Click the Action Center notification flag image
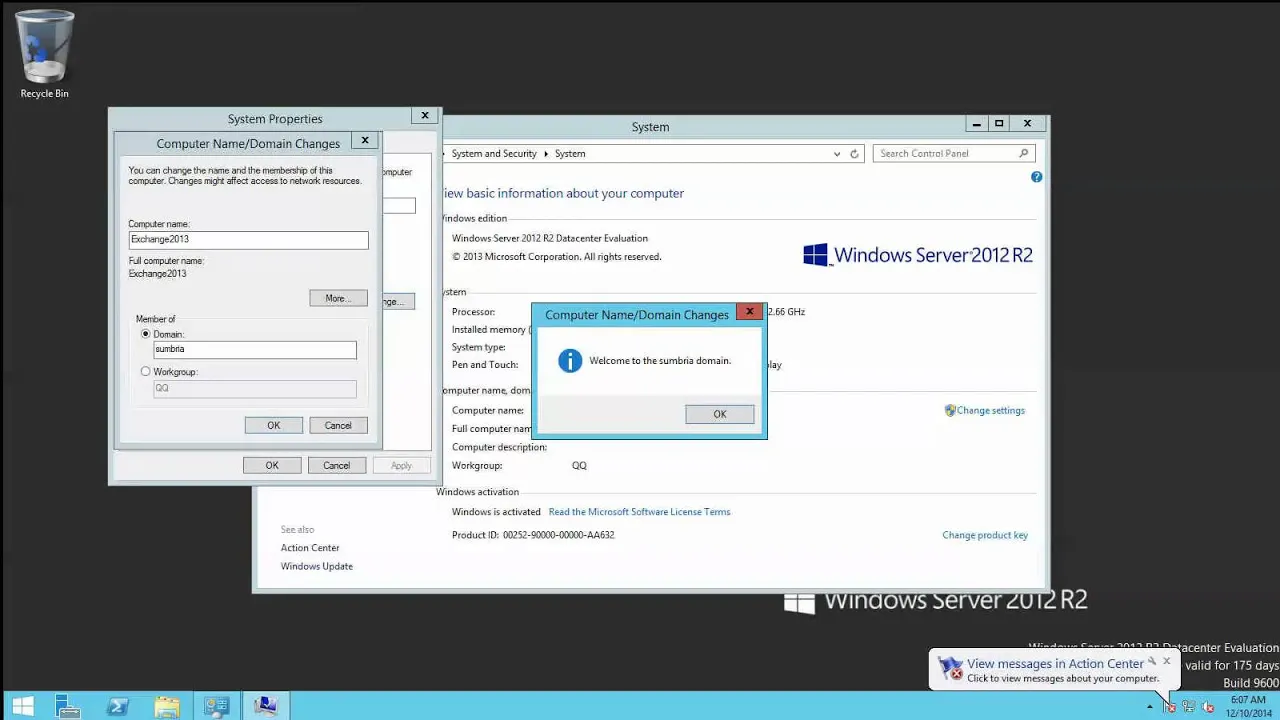This screenshot has height=720, width=1280. 951,668
